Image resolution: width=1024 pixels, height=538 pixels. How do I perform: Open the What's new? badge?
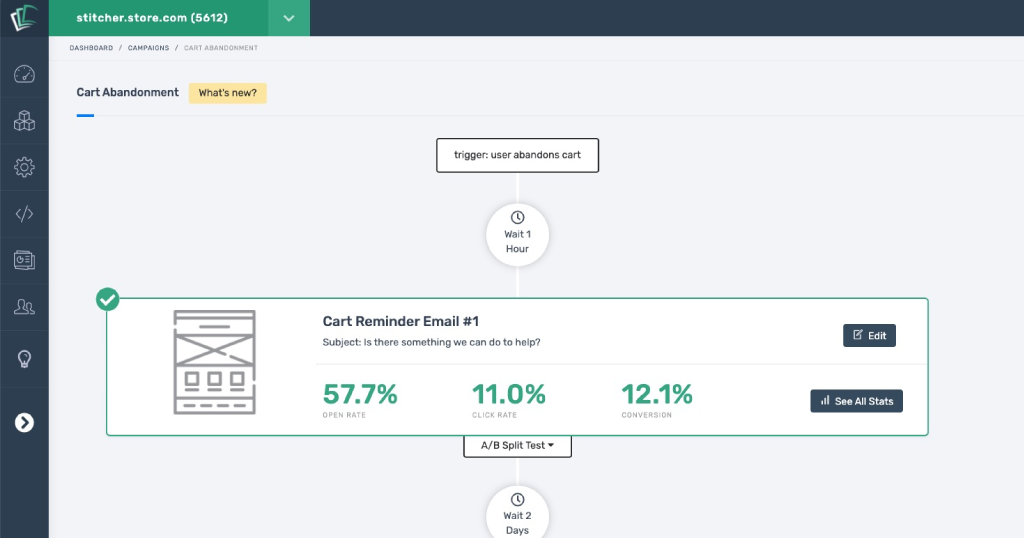coord(227,93)
